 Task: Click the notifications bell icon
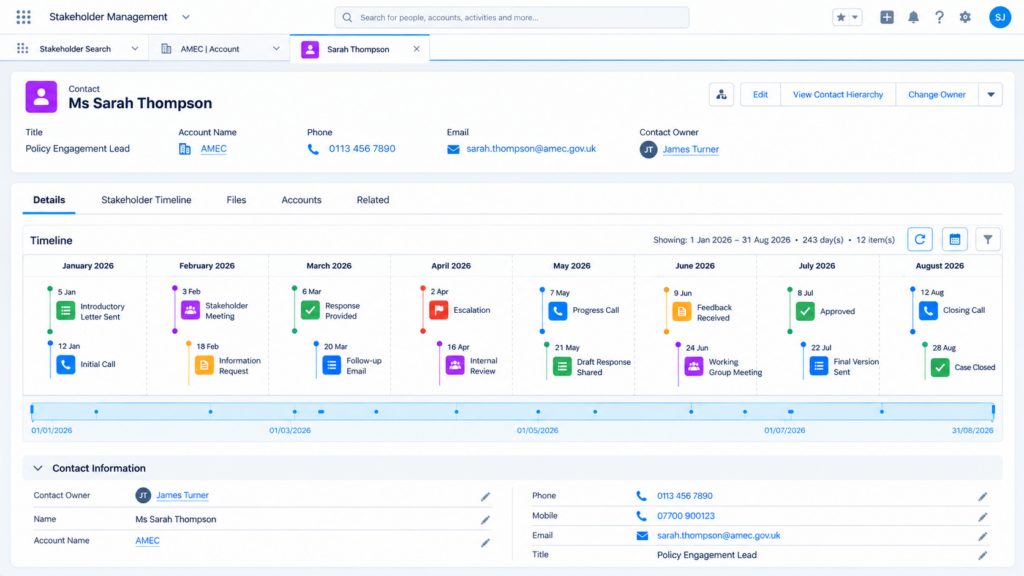tap(913, 18)
